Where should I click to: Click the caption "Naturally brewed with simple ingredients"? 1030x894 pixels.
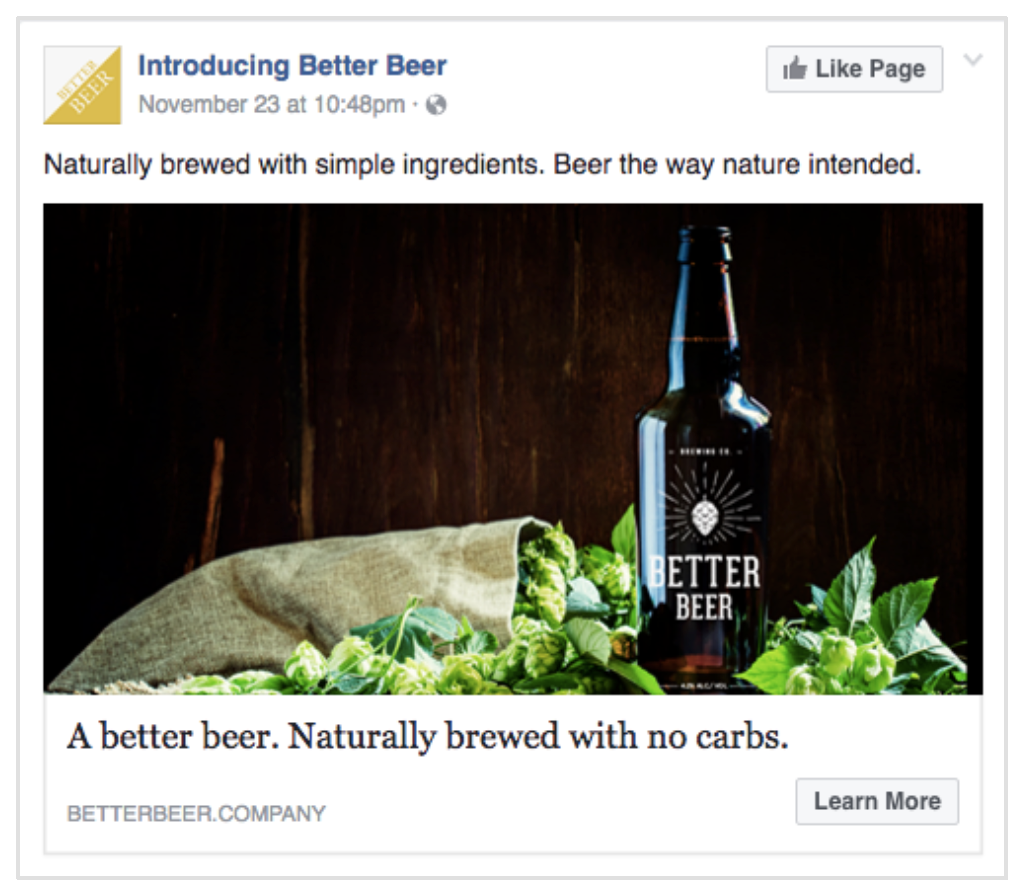point(482,164)
